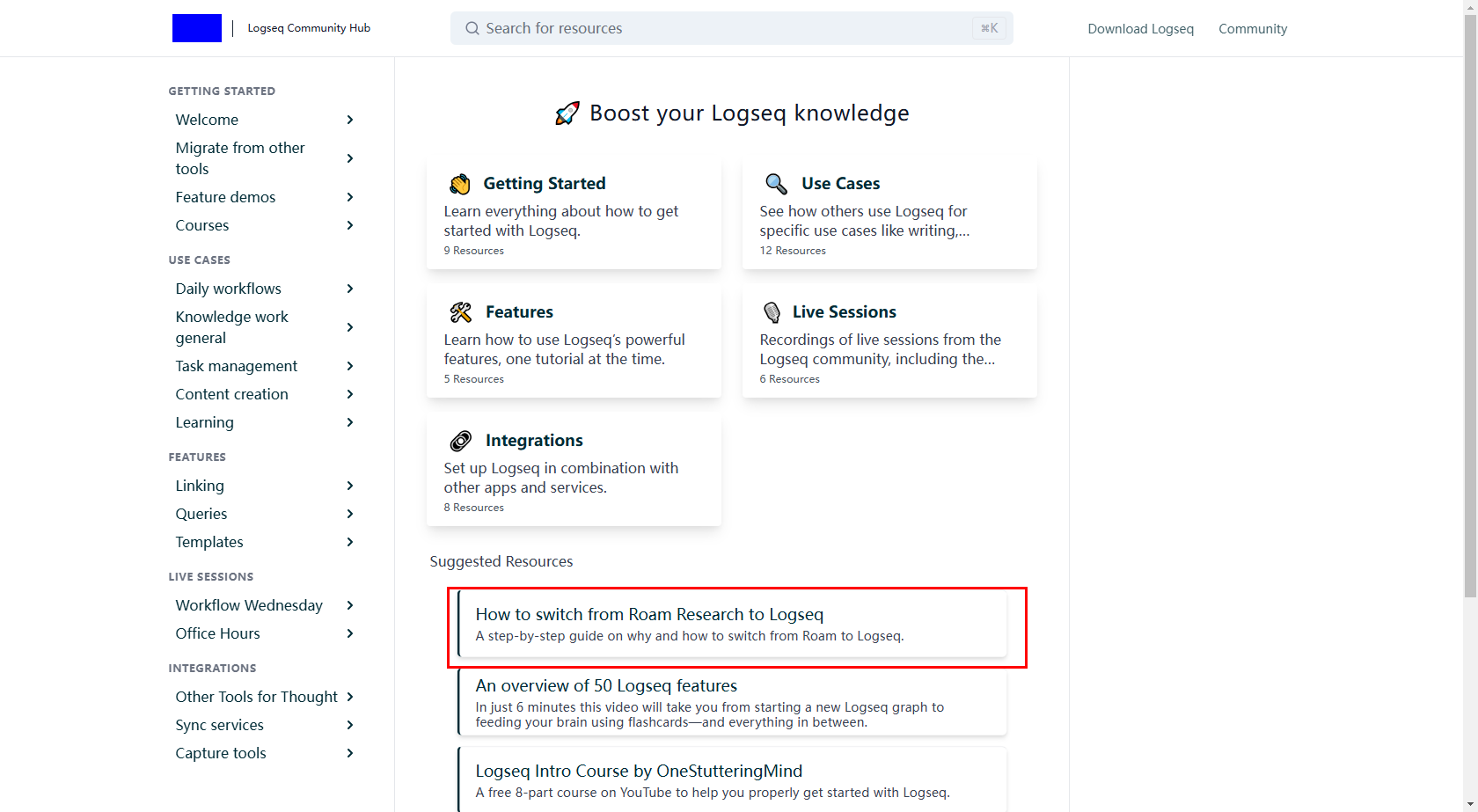The height and width of the screenshot is (812, 1478).
Task: Click the link icon beside Integrations
Action: click(461, 441)
